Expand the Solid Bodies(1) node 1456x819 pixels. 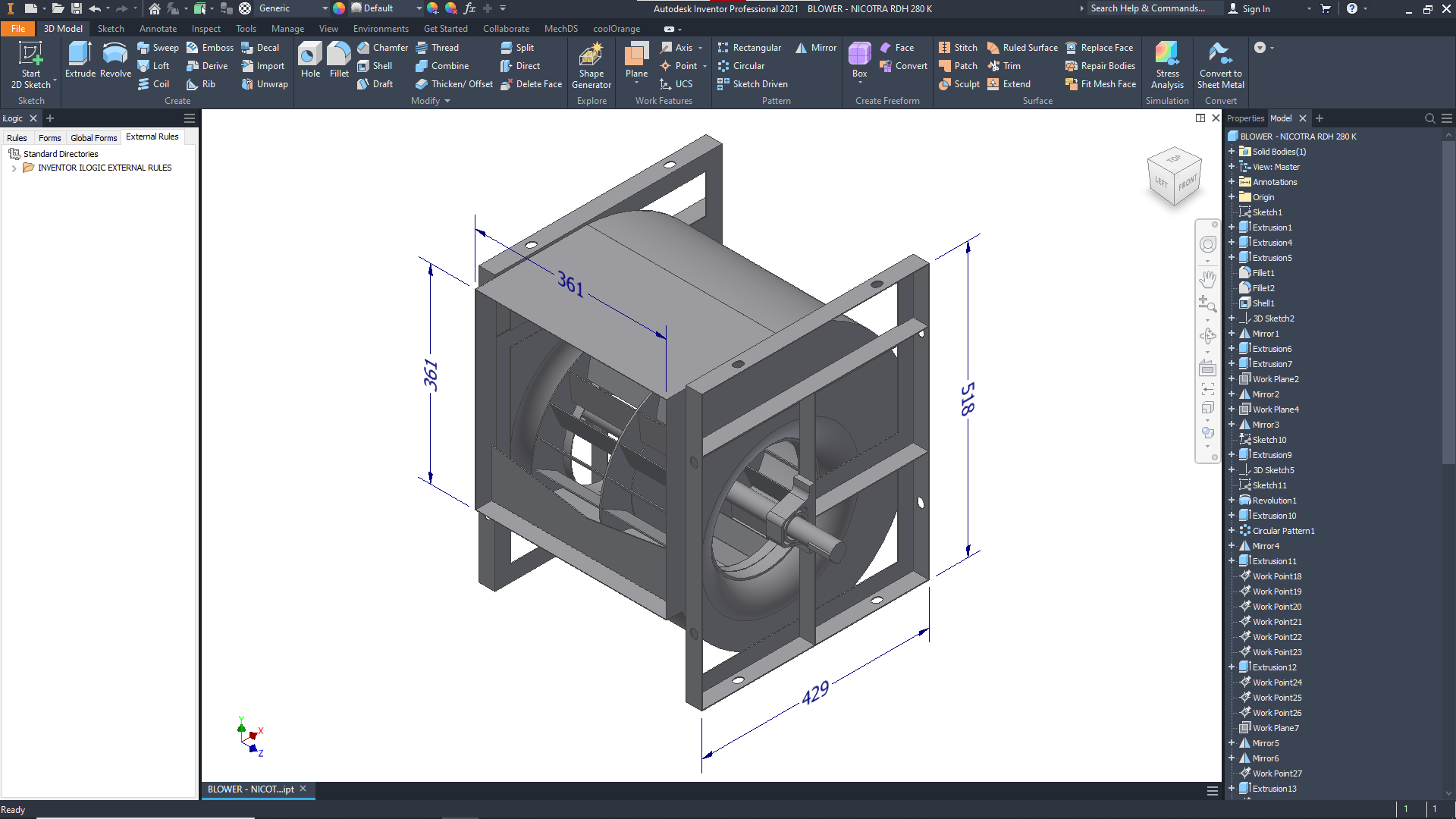point(1232,152)
